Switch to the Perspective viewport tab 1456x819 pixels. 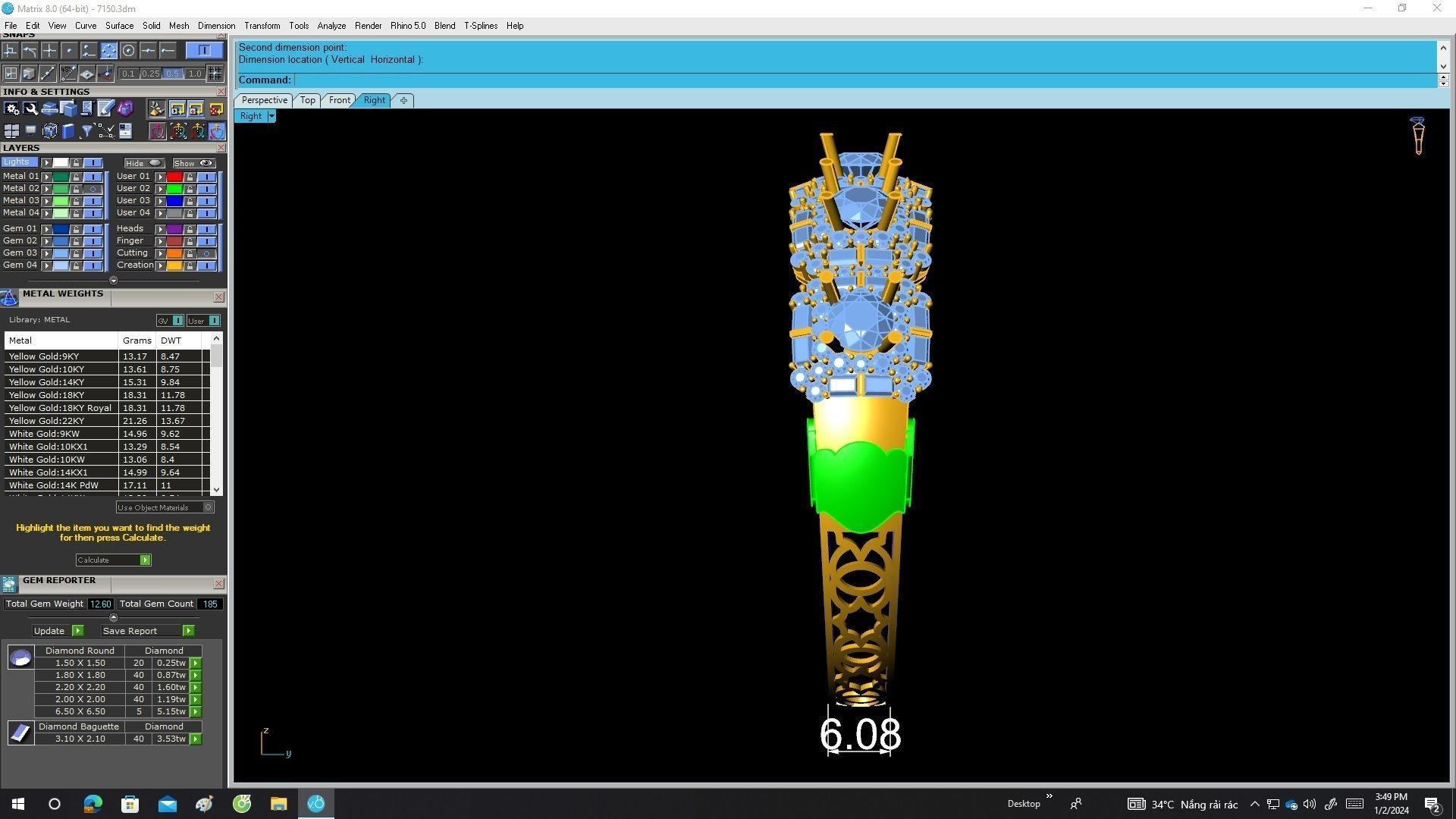264,100
